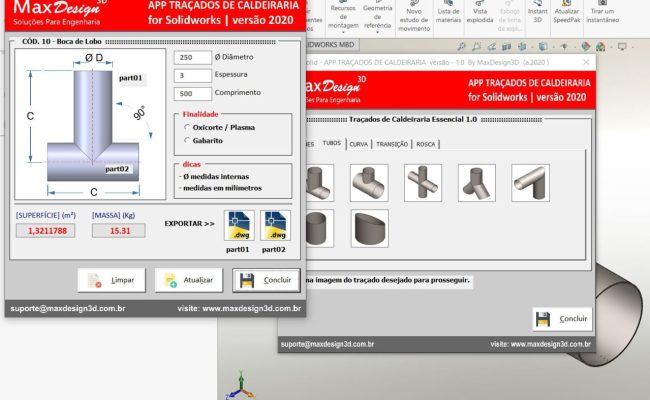Choose the cross-shaped tube intersection icon
Image resolution: width=650 pixels, height=400 pixels.
click(x=423, y=182)
